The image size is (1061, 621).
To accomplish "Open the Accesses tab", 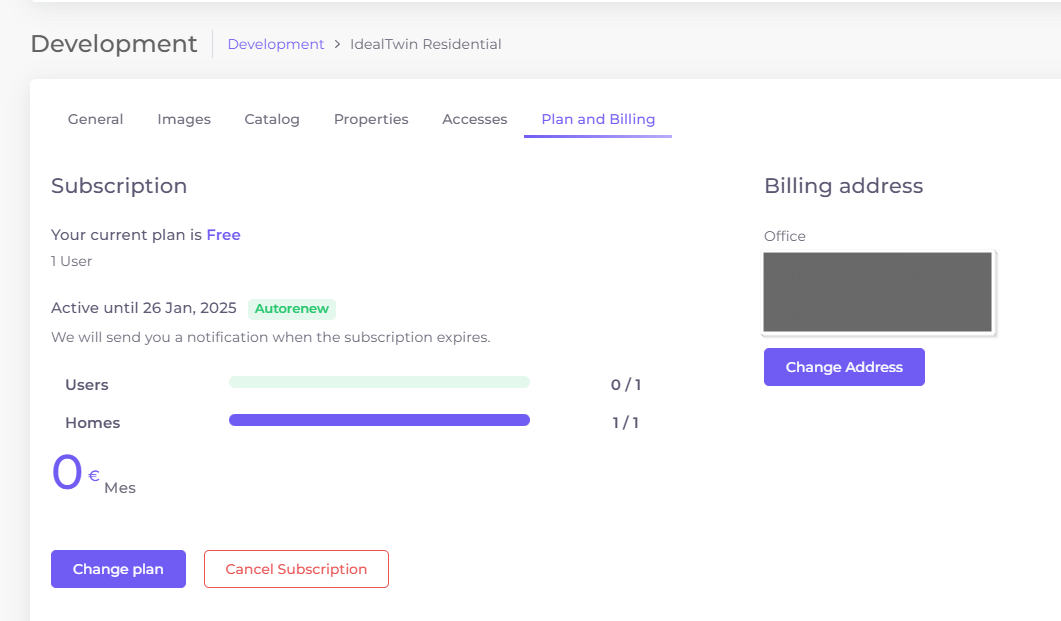I will point(475,119).
